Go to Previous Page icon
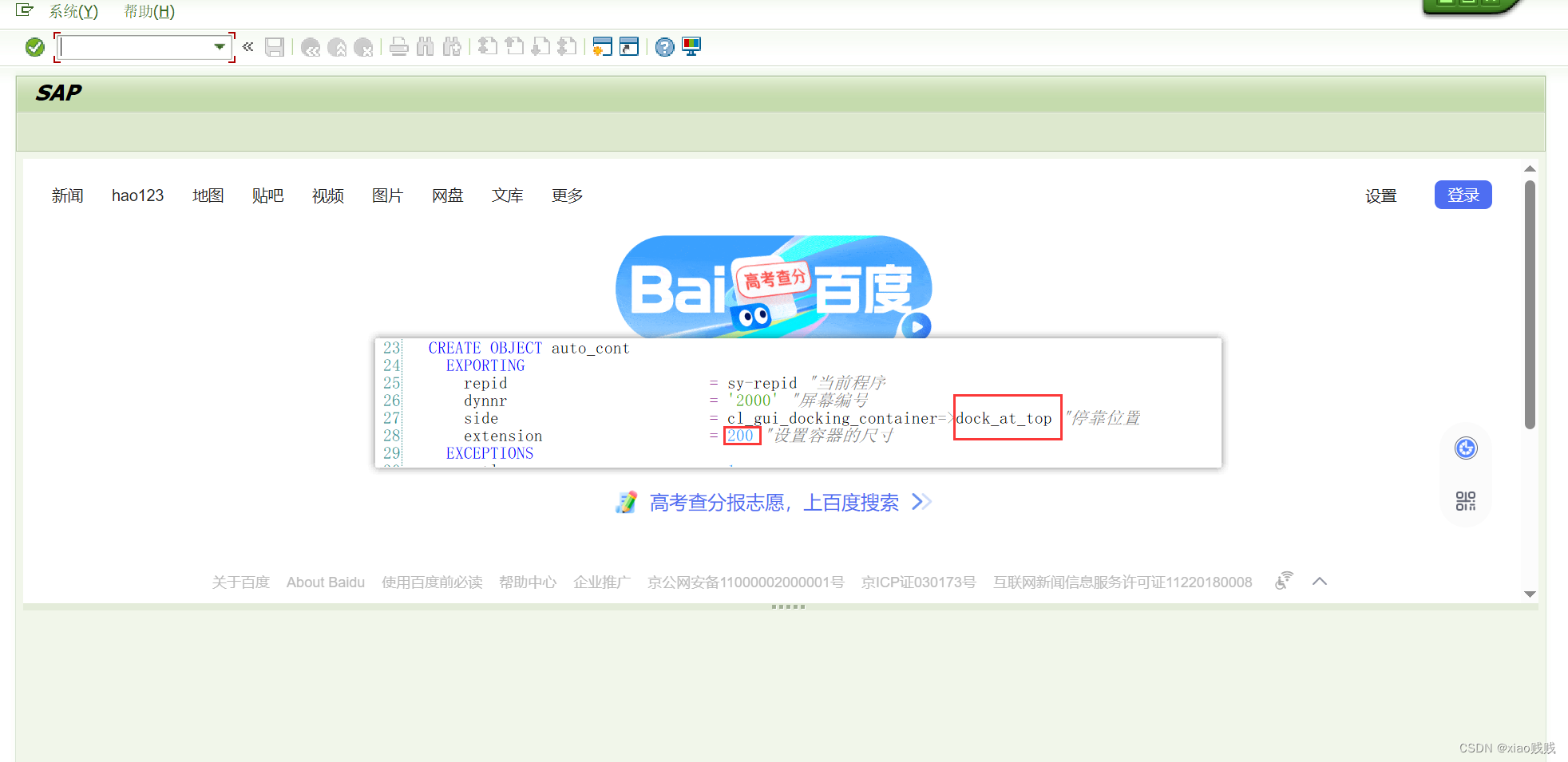 click(514, 47)
